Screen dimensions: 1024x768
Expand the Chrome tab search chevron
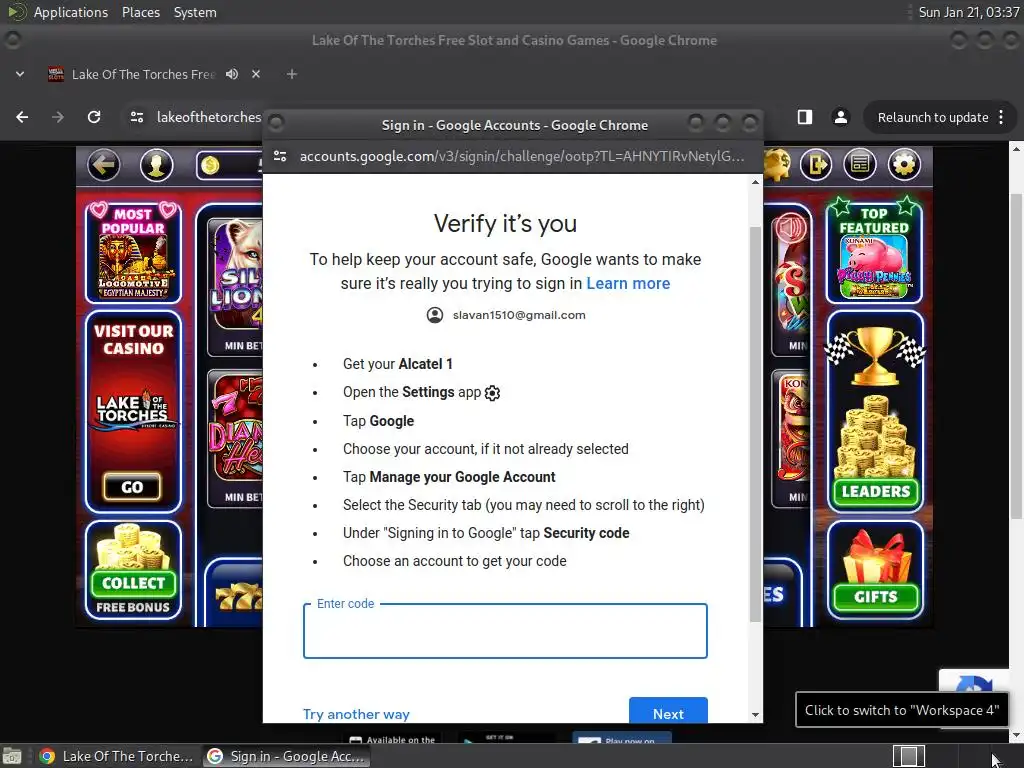[x=20, y=74]
